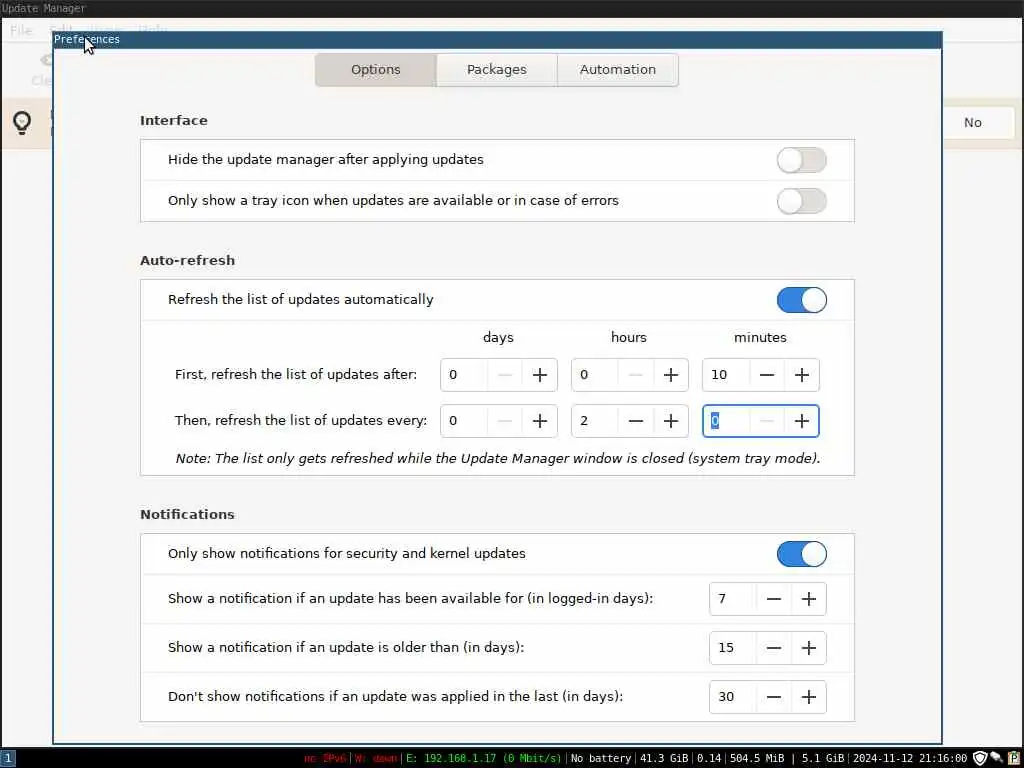Click the 0.14 load status entry
Viewport: 1024px width, 768px height.
tap(709, 758)
